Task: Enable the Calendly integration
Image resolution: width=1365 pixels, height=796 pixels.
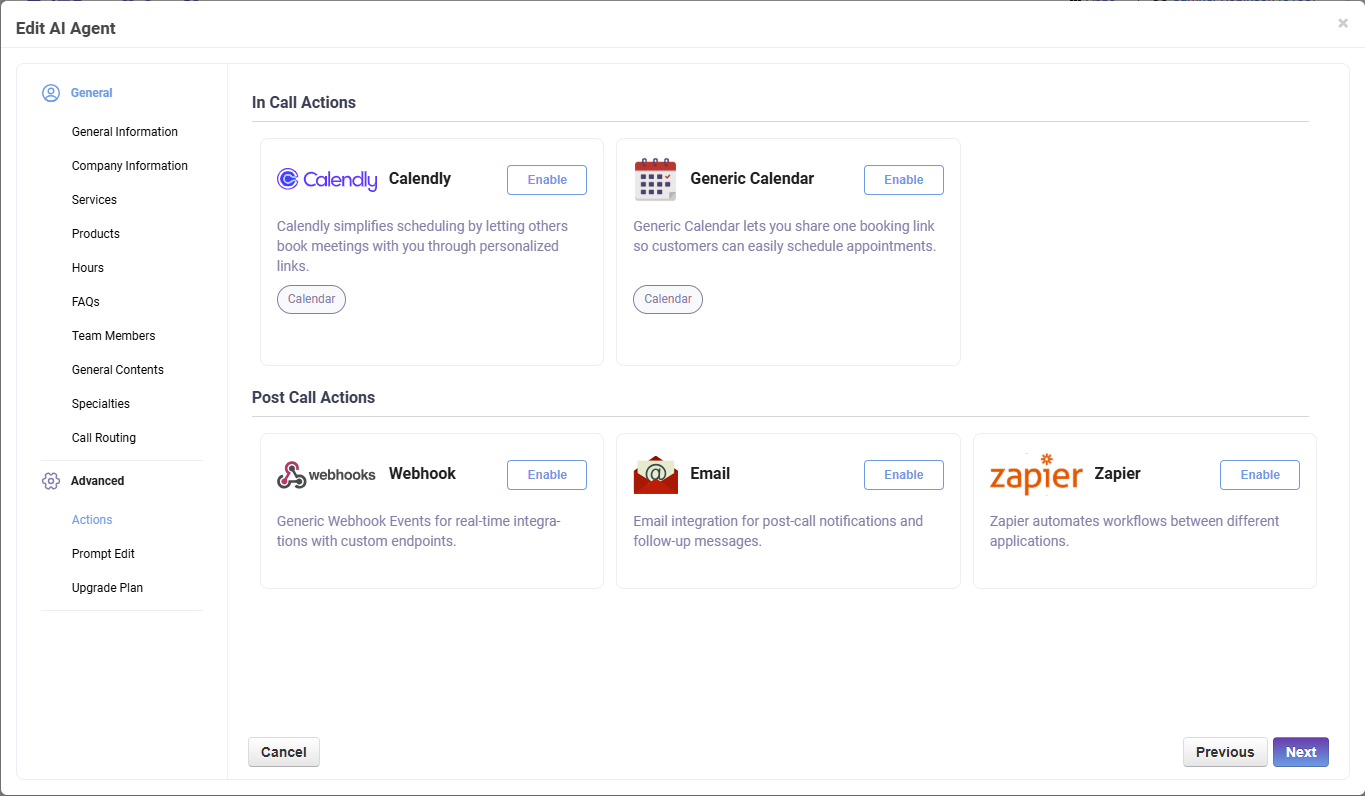Action: pyautogui.click(x=547, y=180)
